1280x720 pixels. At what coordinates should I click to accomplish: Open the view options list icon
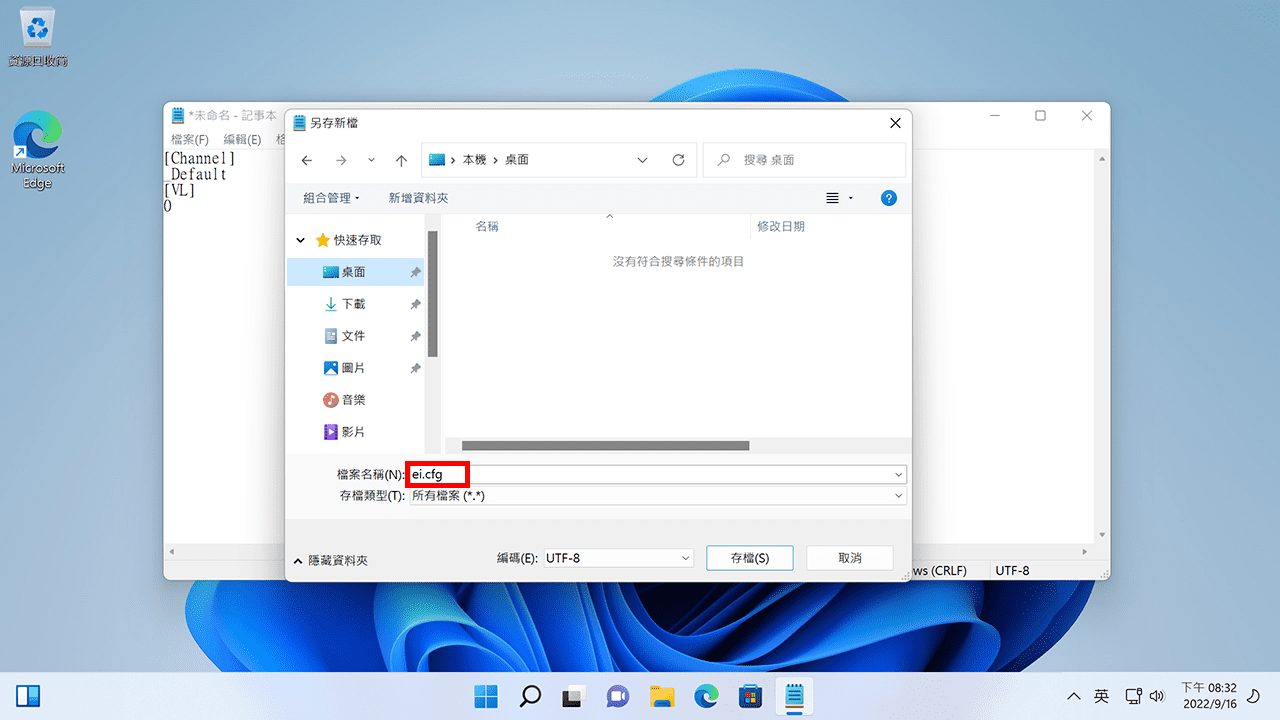(x=832, y=198)
